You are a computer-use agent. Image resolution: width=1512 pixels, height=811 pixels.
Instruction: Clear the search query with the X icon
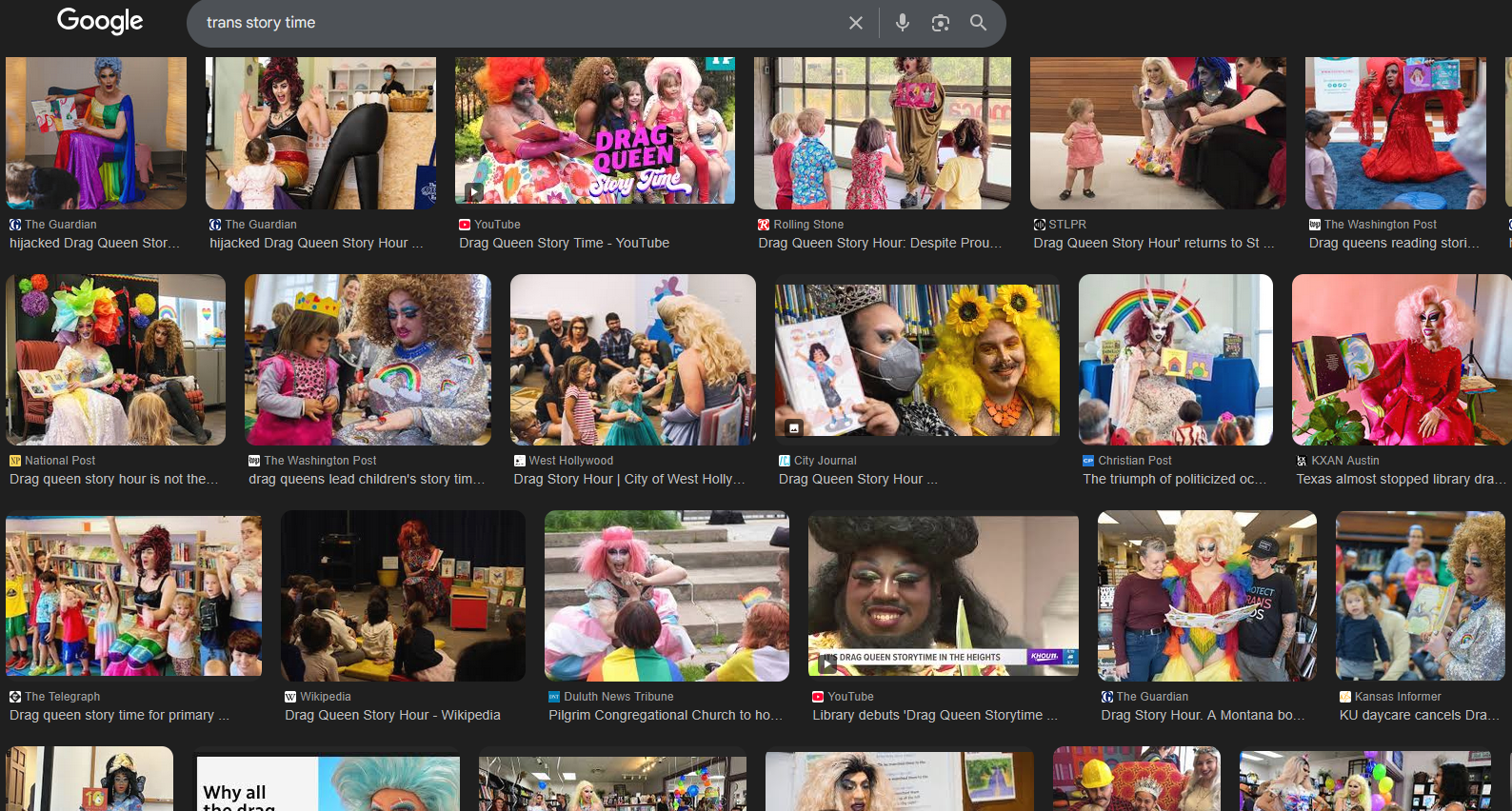(856, 23)
